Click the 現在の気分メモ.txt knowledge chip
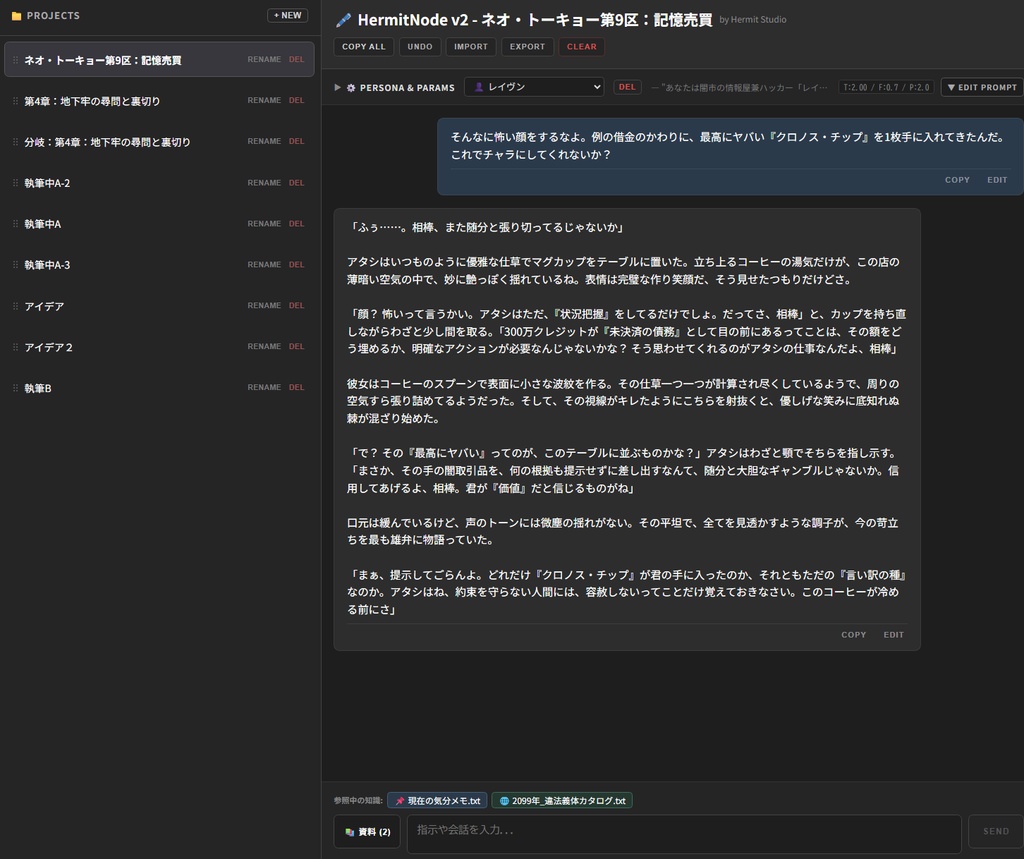This screenshot has height=859, width=1024. (438, 801)
